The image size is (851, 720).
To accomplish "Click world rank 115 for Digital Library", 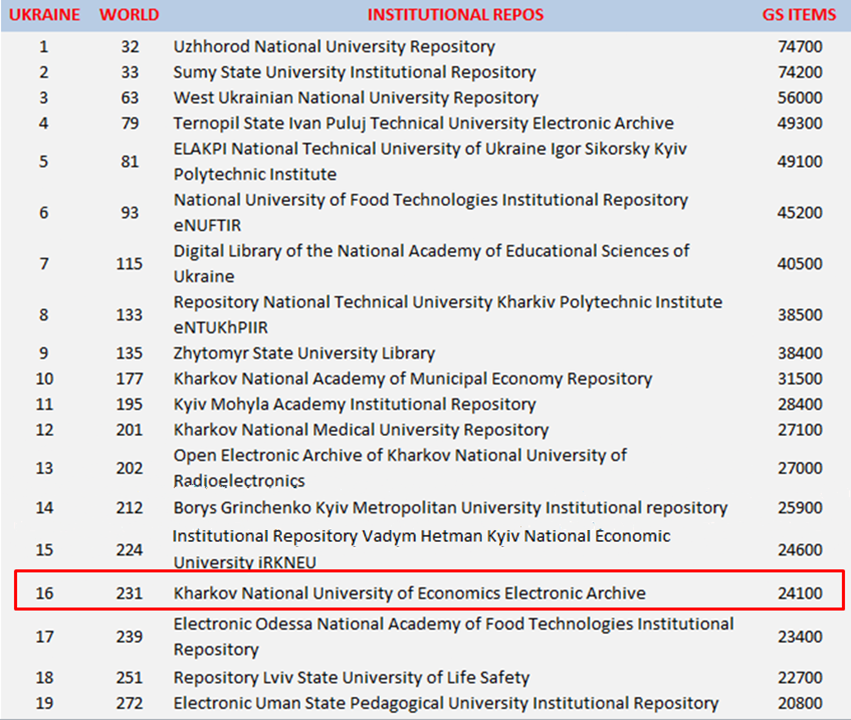I will pos(129,264).
